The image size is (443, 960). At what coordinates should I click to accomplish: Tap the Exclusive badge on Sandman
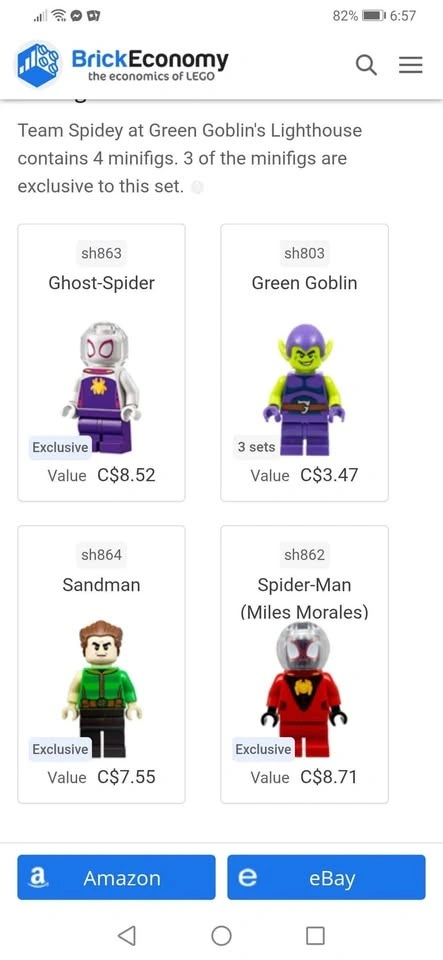pyautogui.click(x=60, y=749)
